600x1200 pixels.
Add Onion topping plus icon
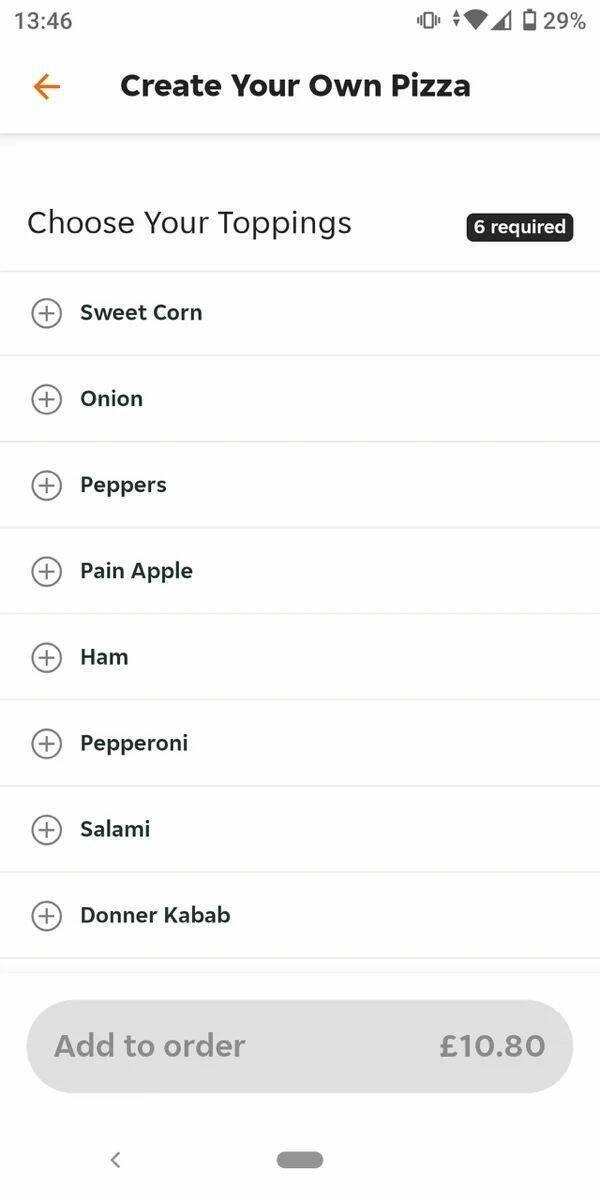[46, 399]
